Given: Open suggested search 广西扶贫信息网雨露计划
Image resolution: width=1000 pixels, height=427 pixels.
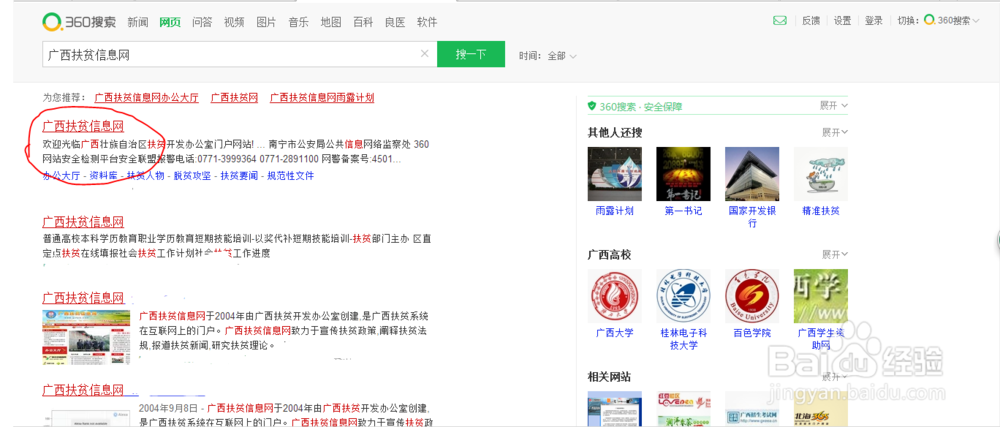Looking at the screenshot, I should (x=322, y=98).
